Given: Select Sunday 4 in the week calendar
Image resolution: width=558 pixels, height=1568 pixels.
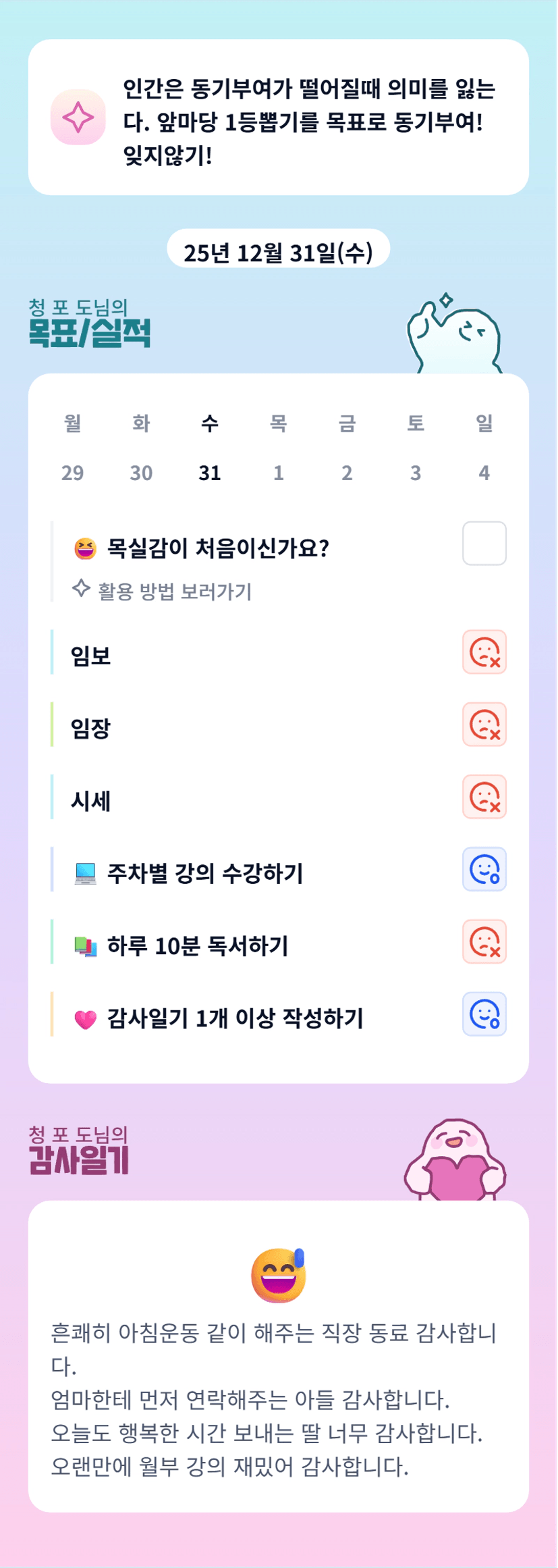Looking at the screenshot, I should 484,473.
